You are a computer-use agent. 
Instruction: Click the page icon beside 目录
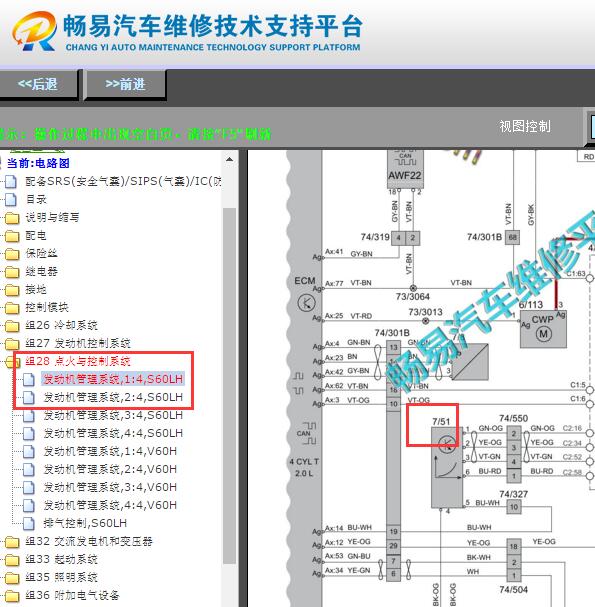[x=11, y=199]
